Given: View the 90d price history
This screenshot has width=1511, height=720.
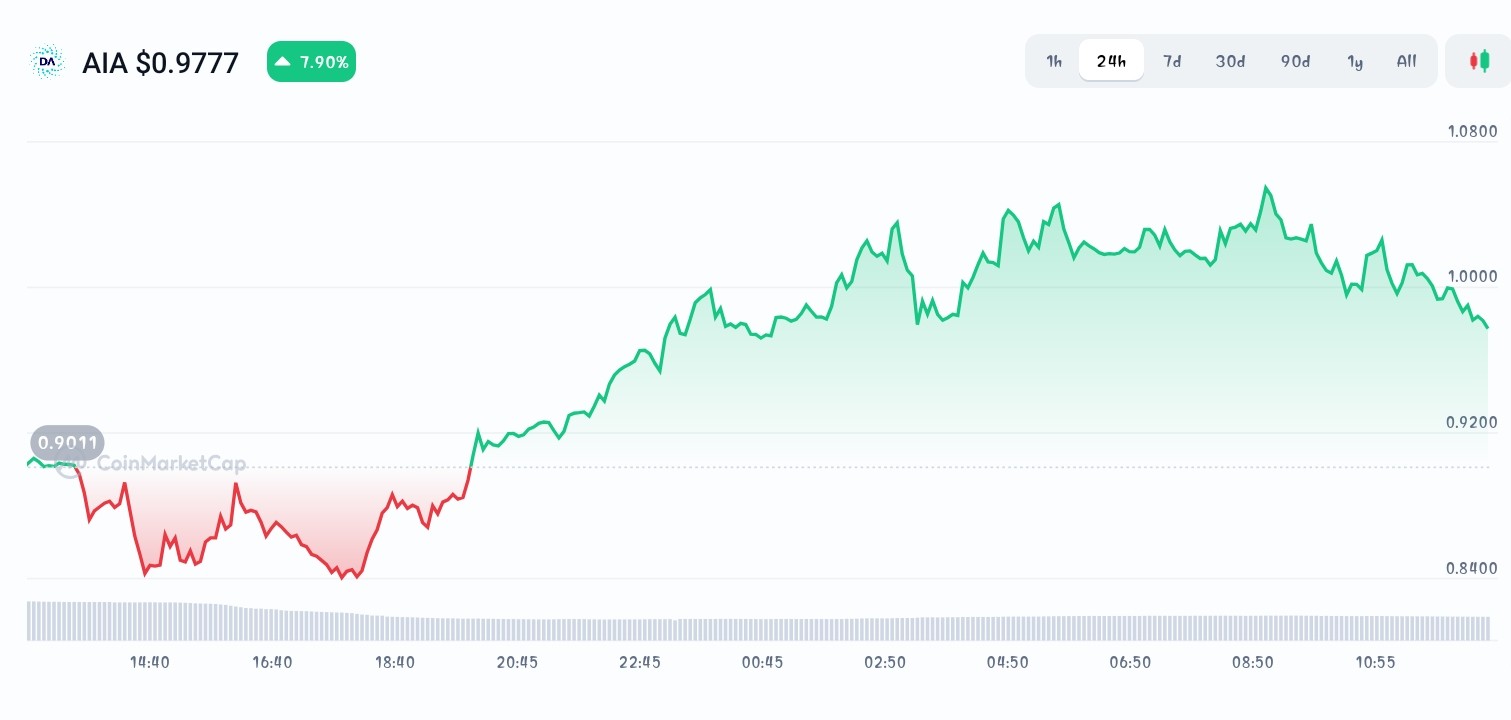Looking at the screenshot, I should [1294, 61].
